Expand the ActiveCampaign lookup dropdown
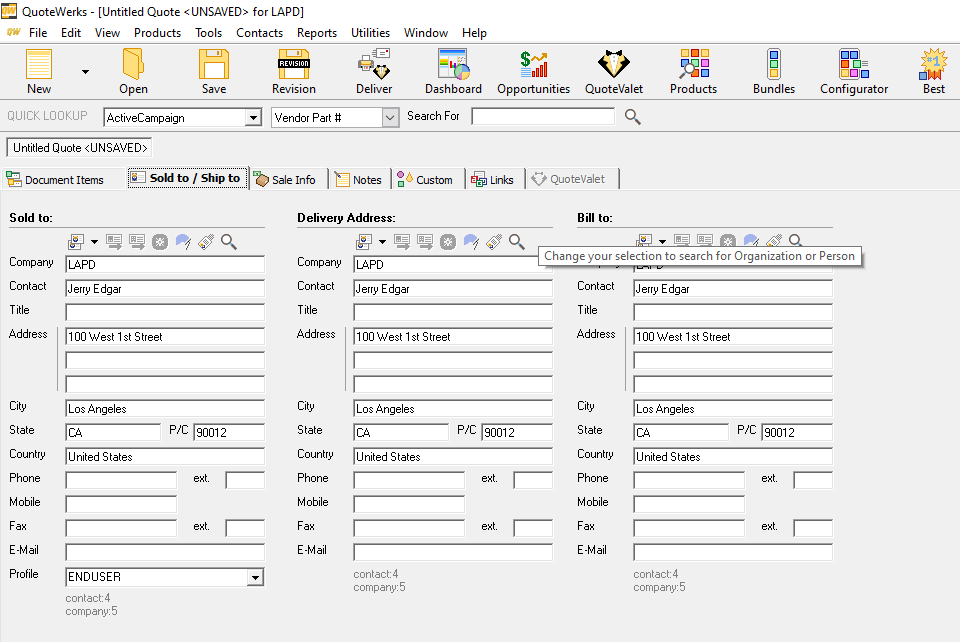Screen dimensions: 960x642 (x=253, y=118)
